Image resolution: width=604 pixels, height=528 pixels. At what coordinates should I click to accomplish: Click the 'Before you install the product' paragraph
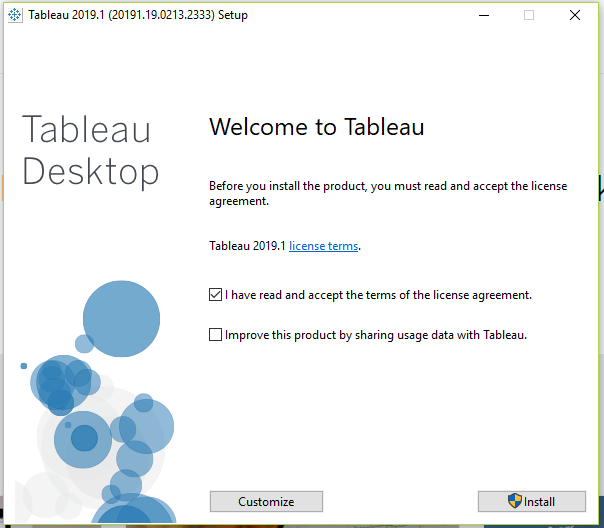(388, 193)
